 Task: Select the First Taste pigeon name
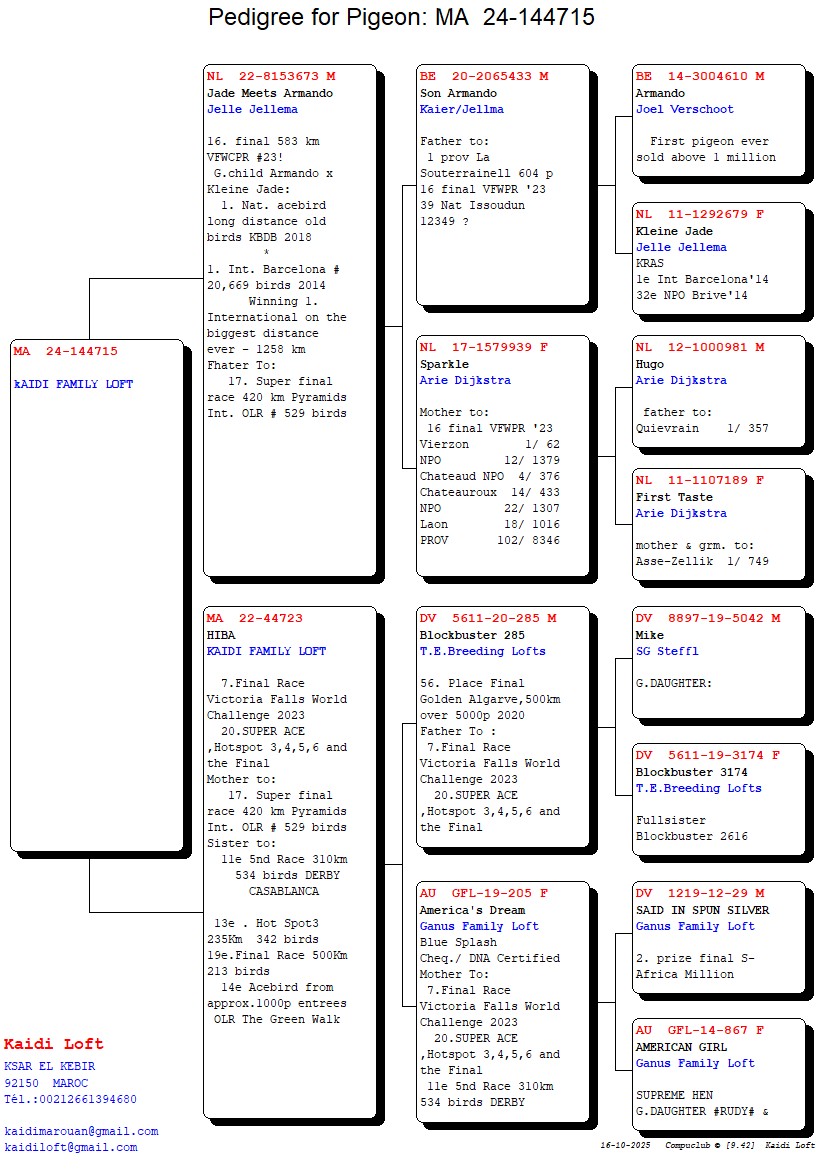tap(675, 497)
